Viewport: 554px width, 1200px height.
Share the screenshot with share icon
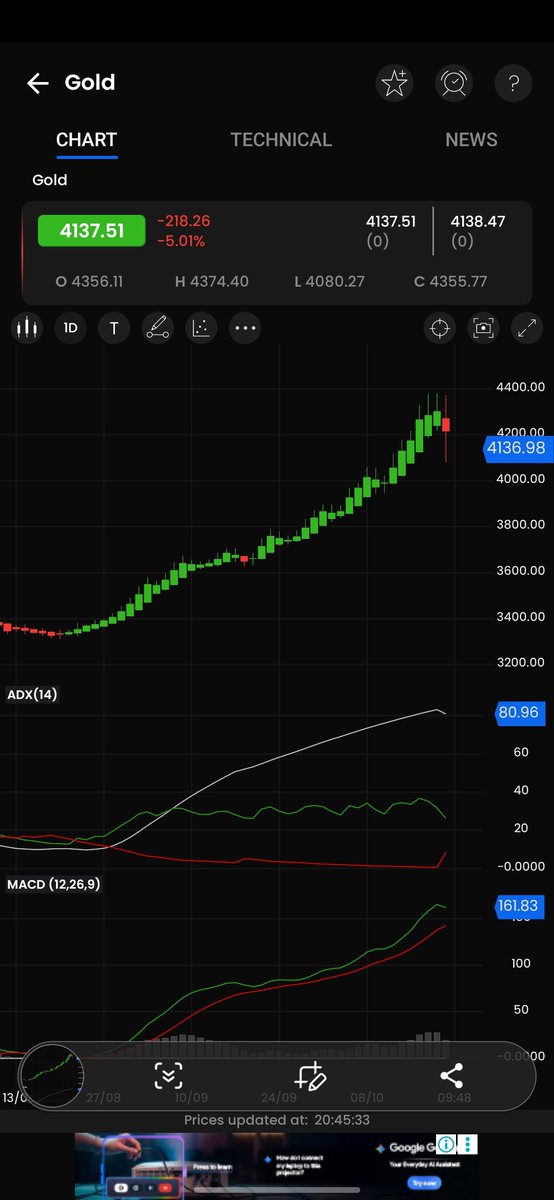(451, 1076)
